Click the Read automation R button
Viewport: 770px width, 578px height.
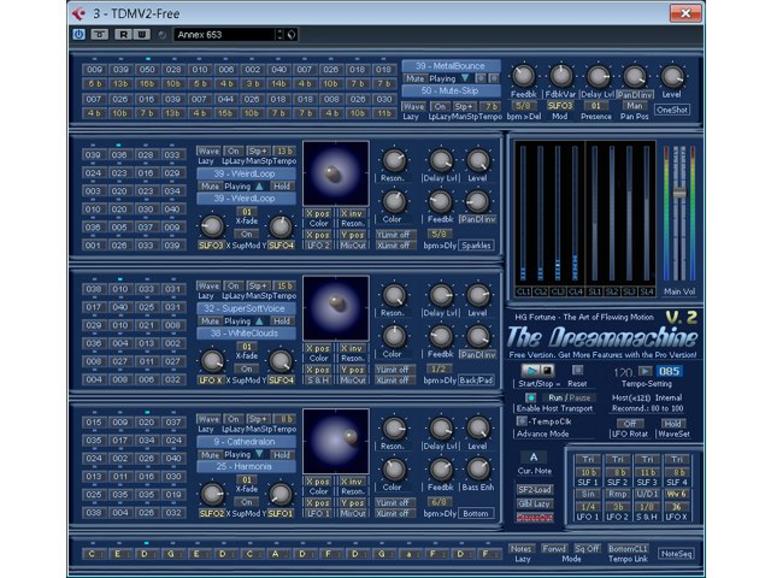[x=124, y=34]
